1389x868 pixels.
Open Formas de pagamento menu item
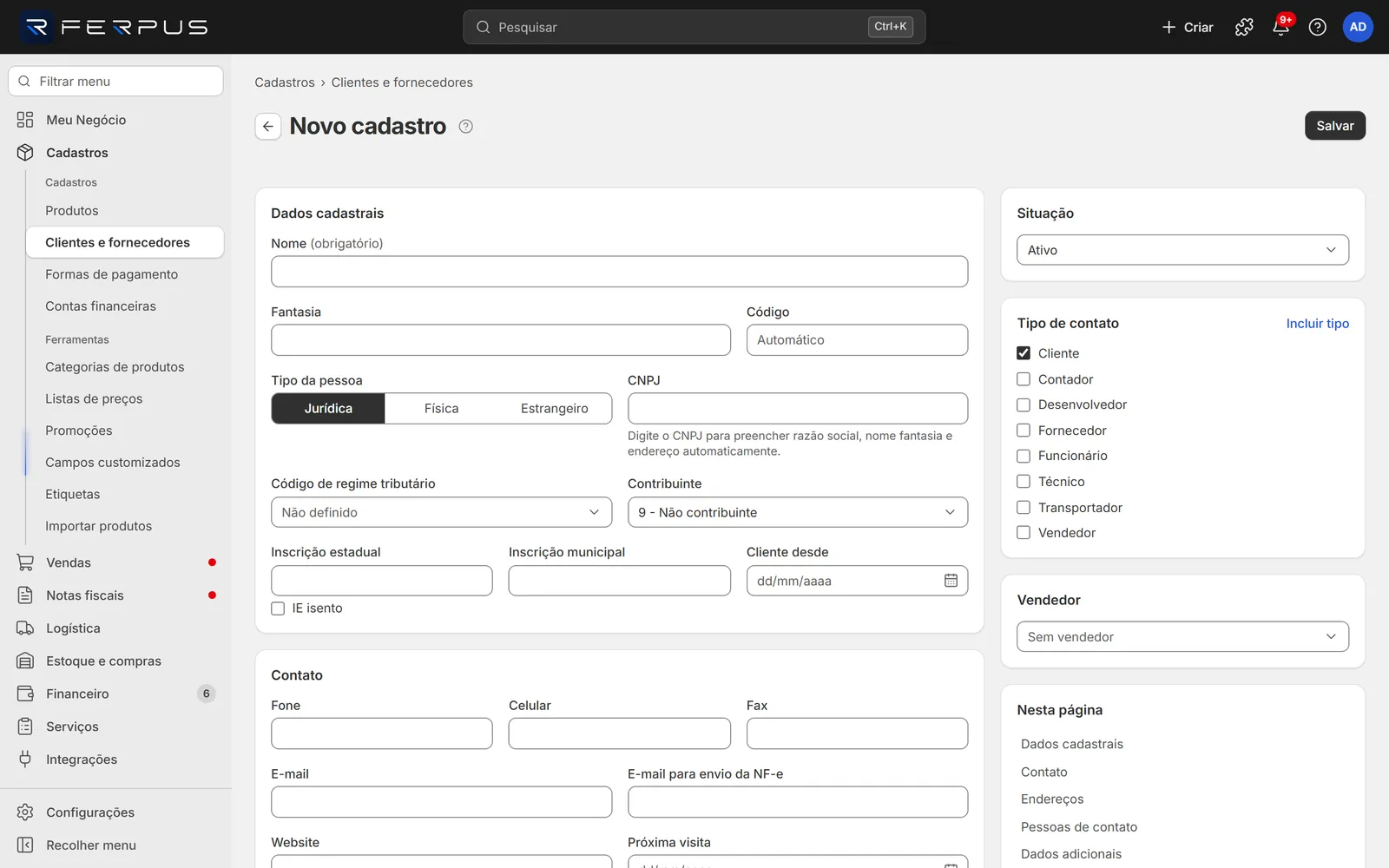[124, 274]
